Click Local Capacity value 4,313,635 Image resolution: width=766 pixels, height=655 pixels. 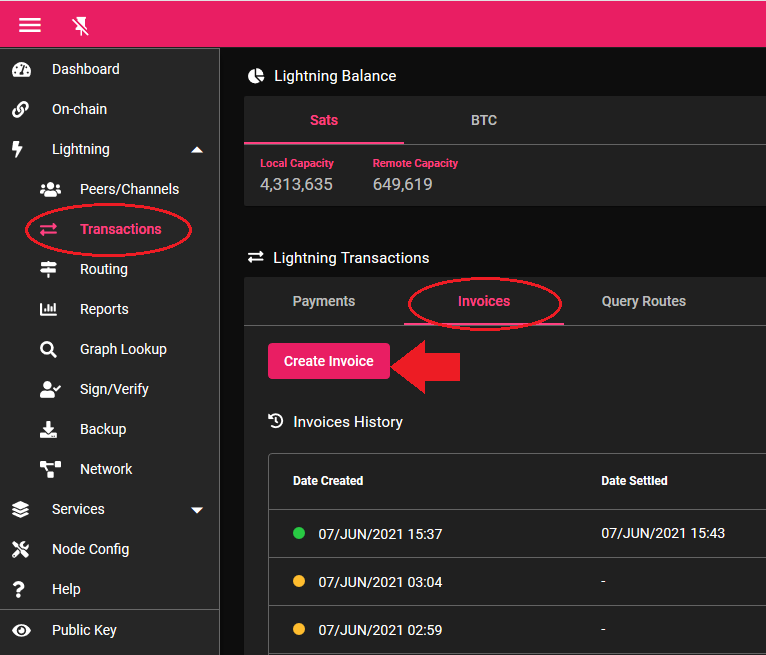pos(296,184)
